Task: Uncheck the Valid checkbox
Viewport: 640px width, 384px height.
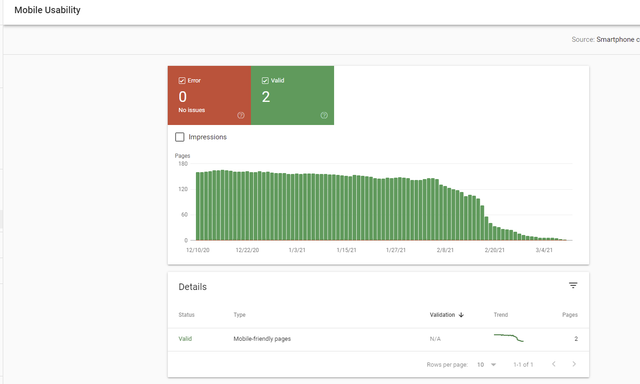Action: (265, 80)
